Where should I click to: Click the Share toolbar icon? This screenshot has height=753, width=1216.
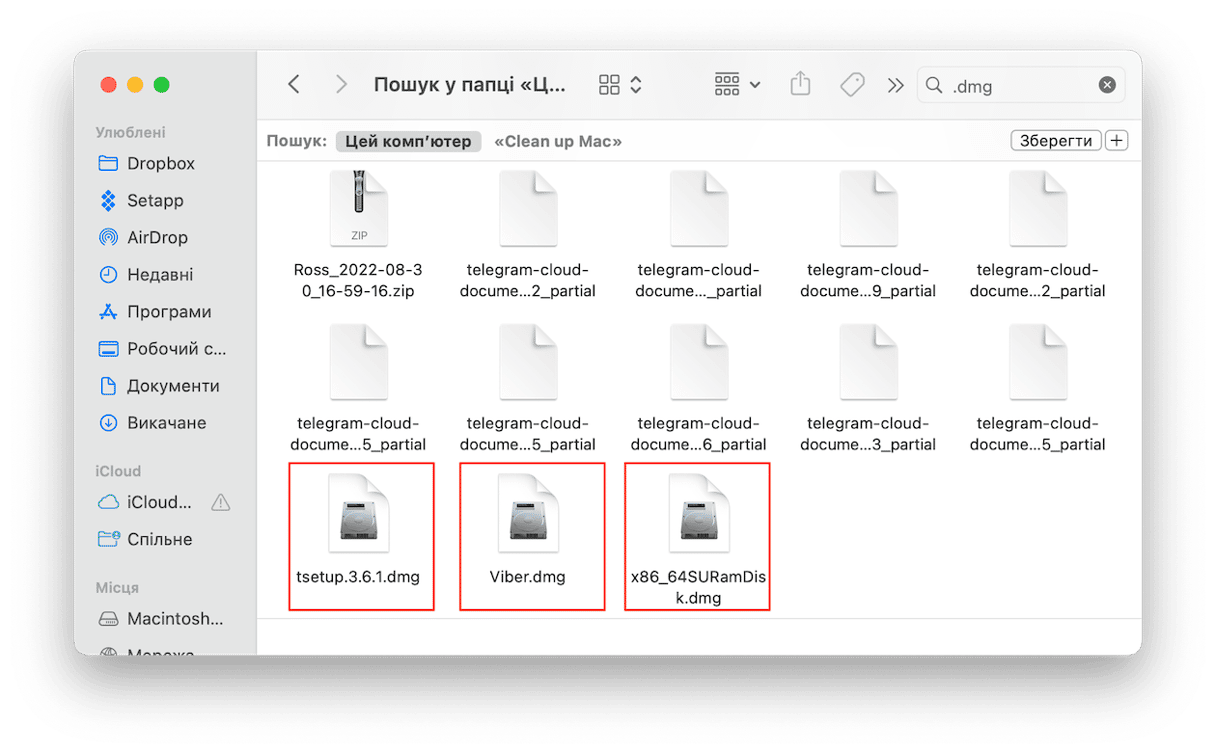pos(800,85)
